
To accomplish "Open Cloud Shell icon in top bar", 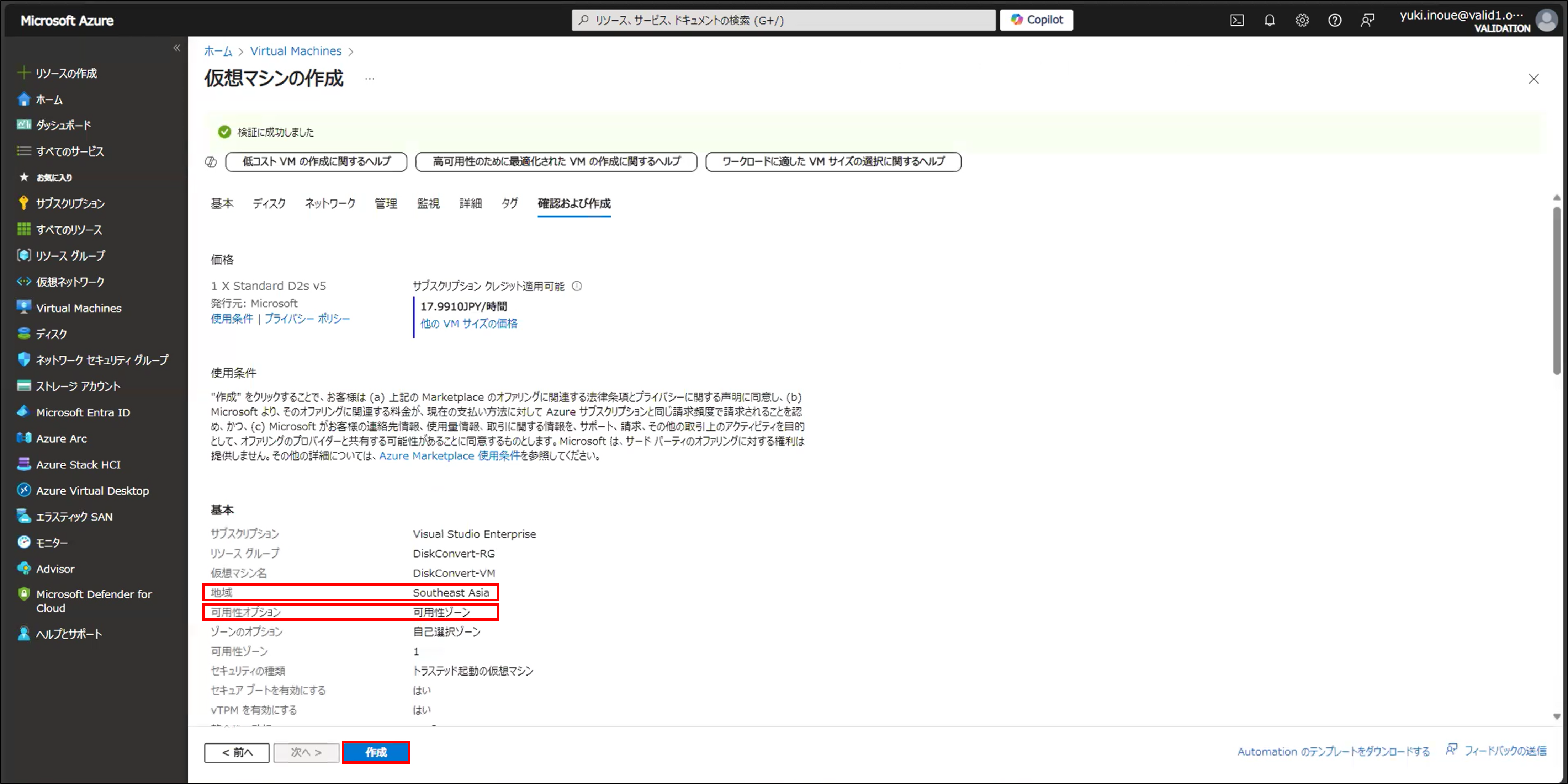I will [1236, 21].
